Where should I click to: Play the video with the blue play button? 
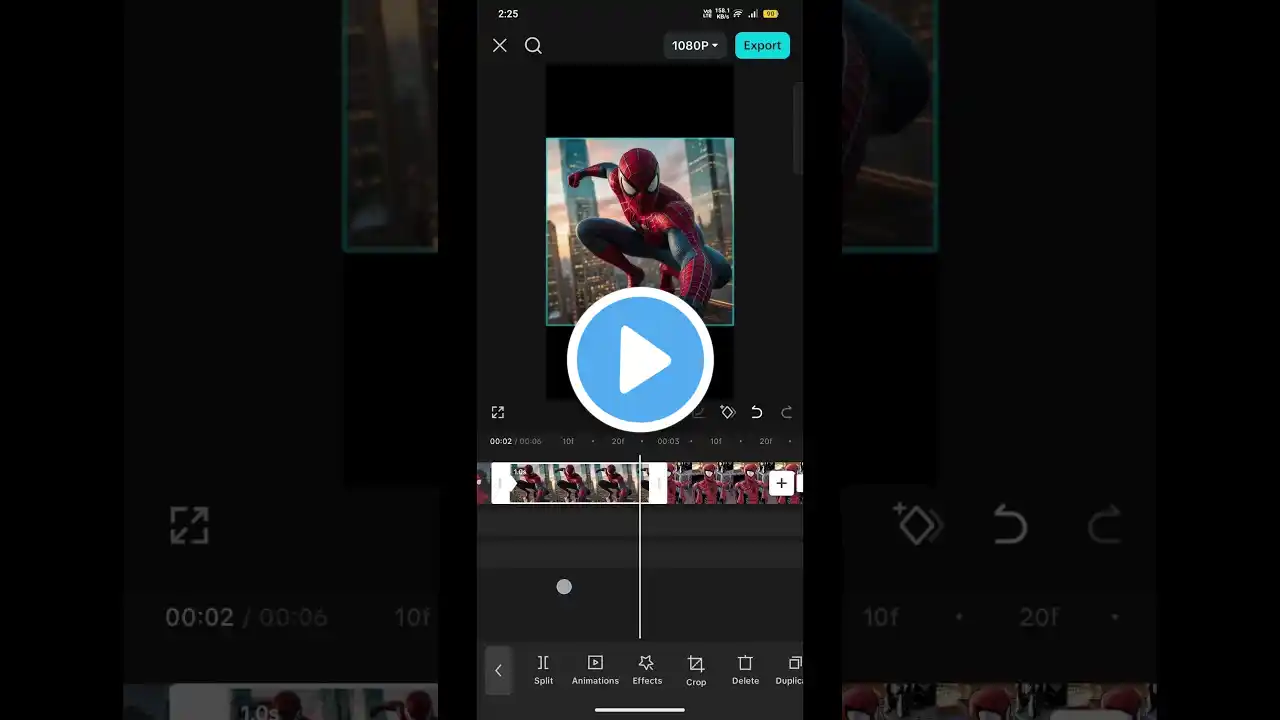click(x=640, y=360)
